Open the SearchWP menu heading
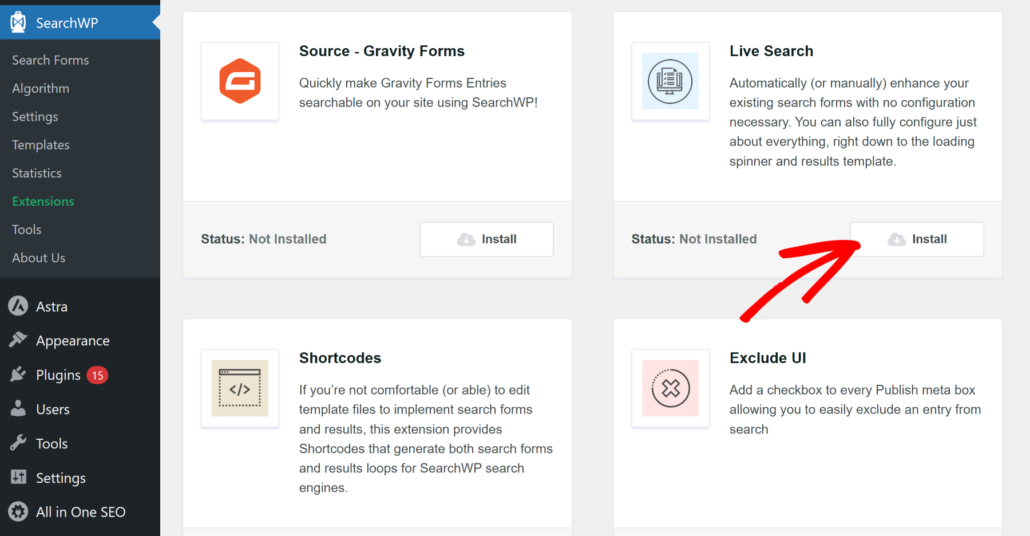This screenshot has height=536, width=1030. tap(67, 23)
